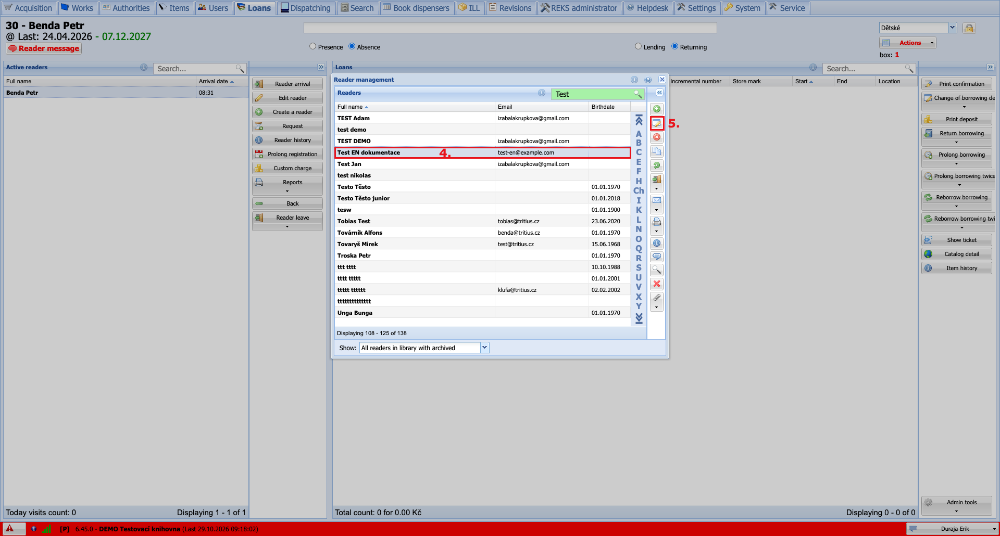Screen dimensions: 1000x536
Task: Open the Dětské combo box dropdown
Action: point(952,28)
